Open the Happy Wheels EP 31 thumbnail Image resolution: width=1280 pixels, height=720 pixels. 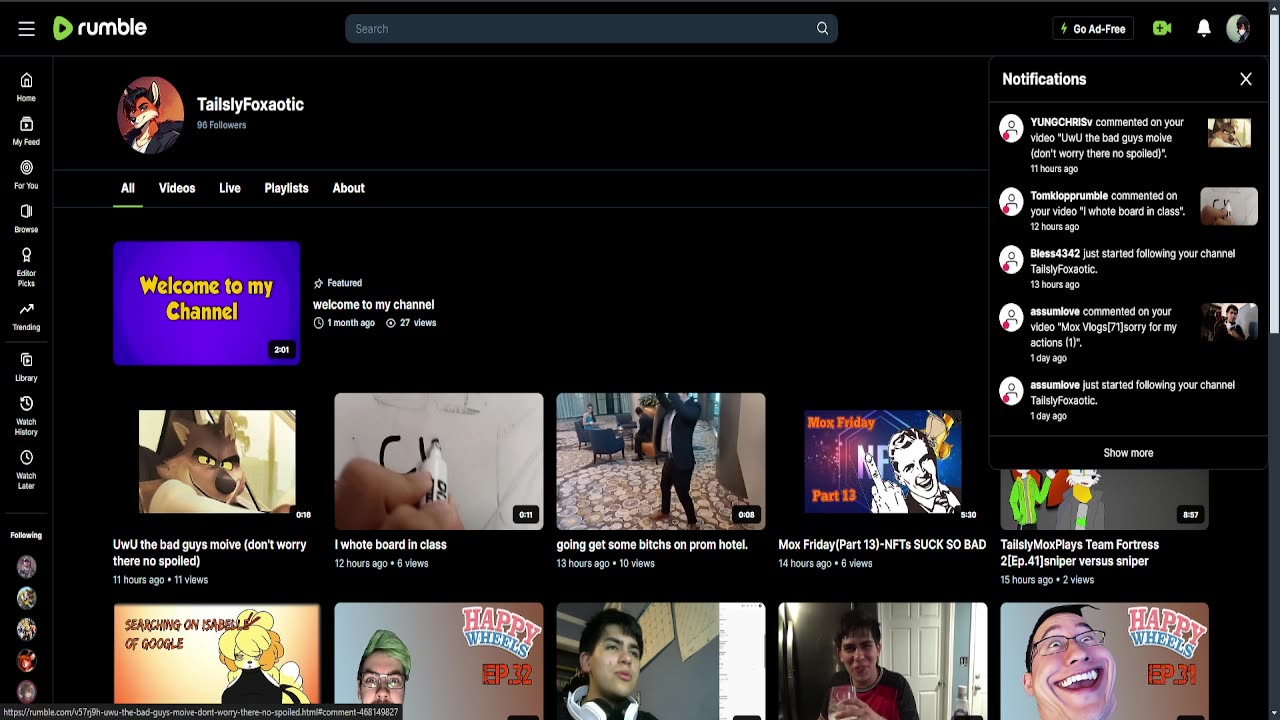tap(1105, 661)
